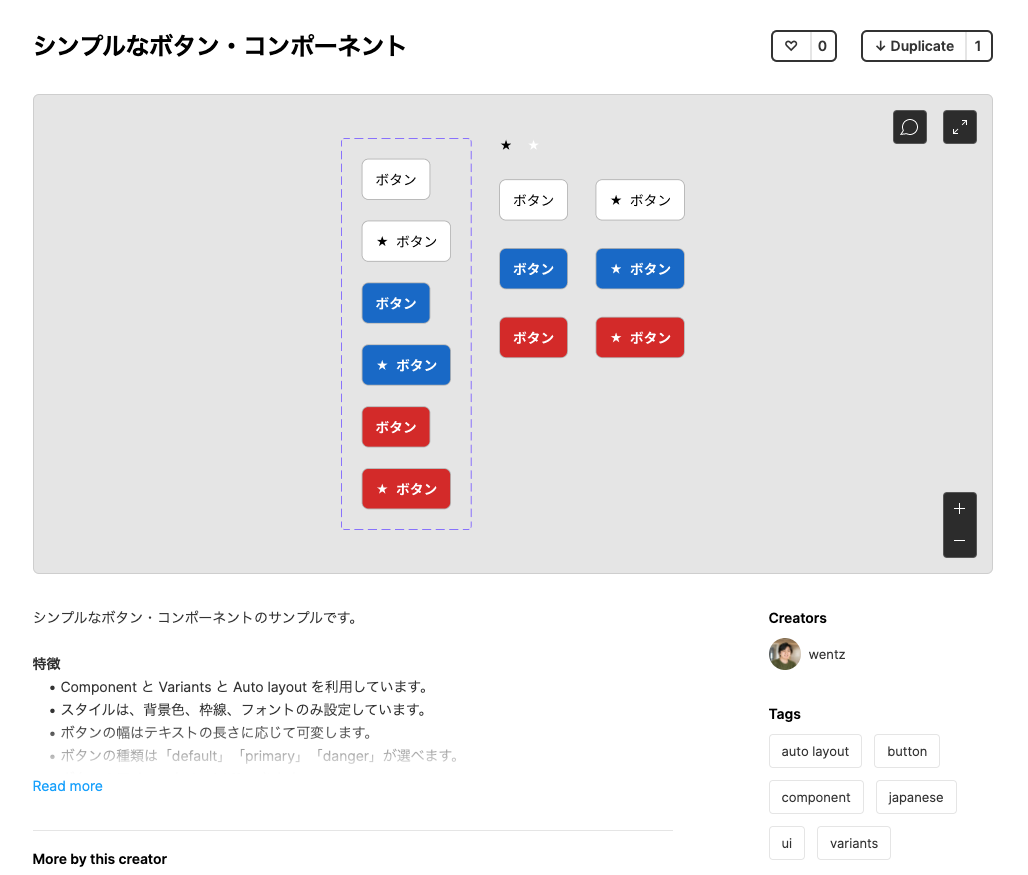The image size is (1028, 875).
Task: Click the 特徴 heading
Action: [47, 664]
